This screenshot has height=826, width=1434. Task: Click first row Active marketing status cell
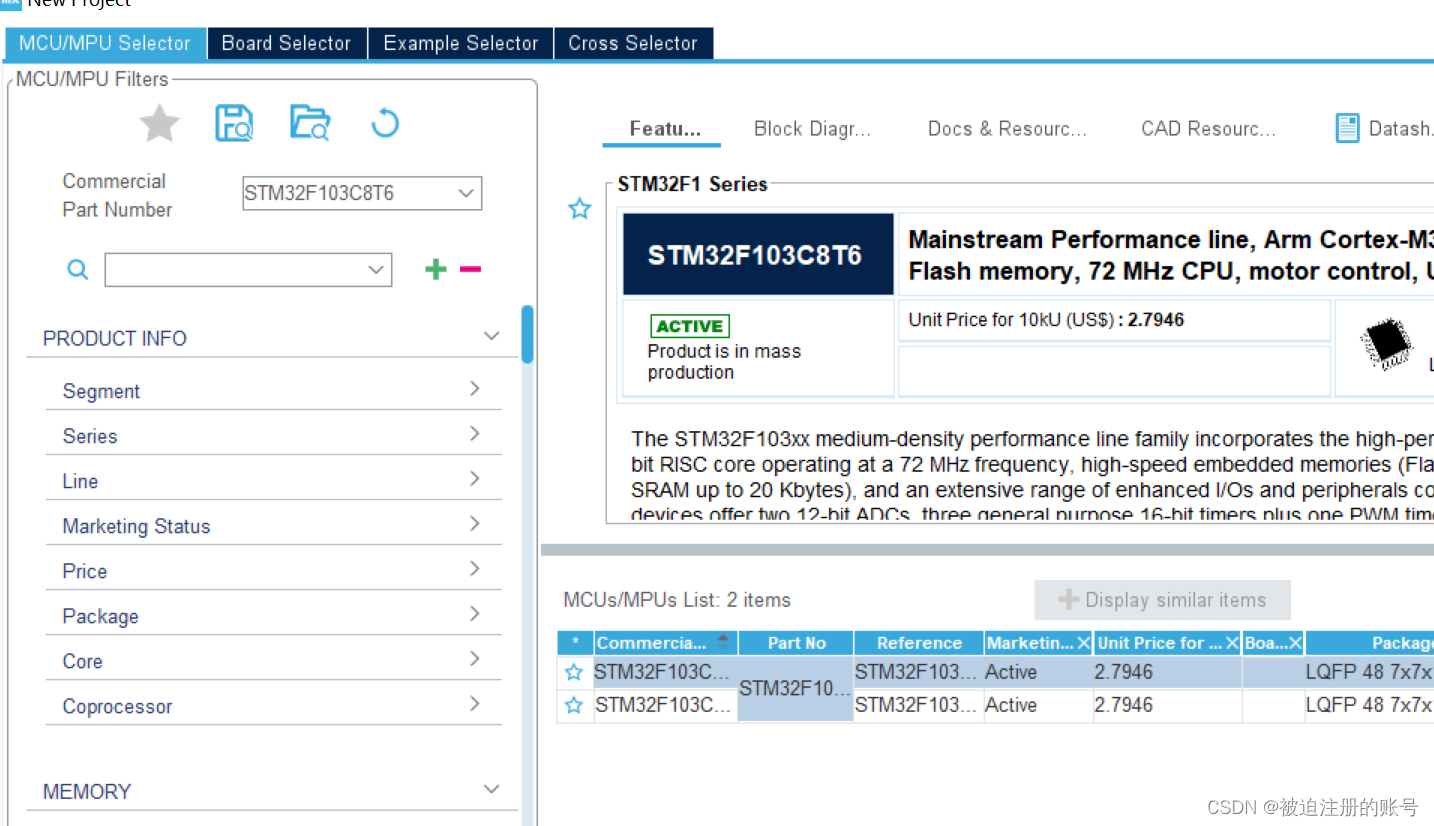tap(1037, 672)
